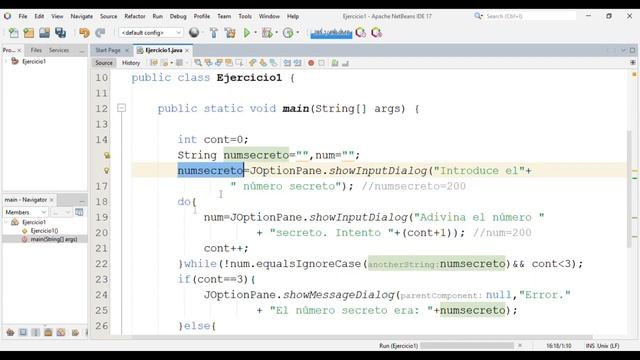Image resolution: width=640 pixels, height=360 pixels.
Task: Click the lightbulb hint icon on line 16
Action: (107, 171)
